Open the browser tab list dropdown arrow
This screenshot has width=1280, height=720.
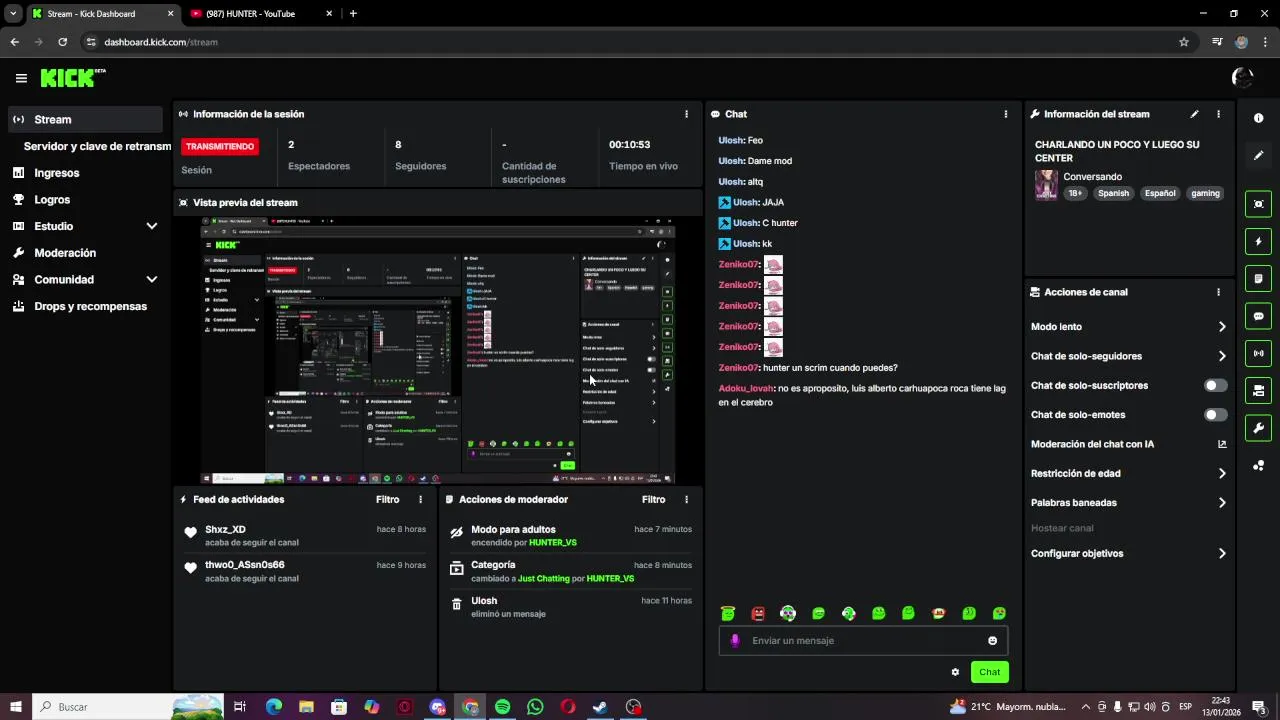coord(13,14)
